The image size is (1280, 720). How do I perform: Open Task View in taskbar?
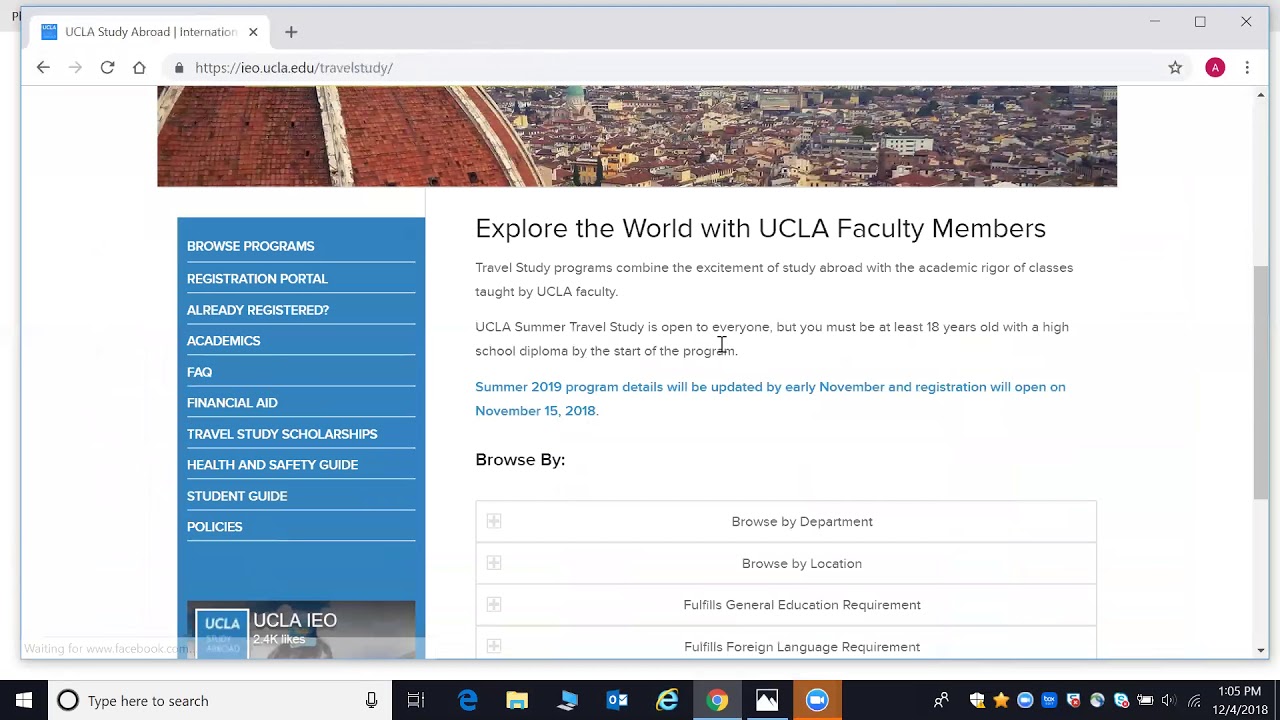point(416,701)
